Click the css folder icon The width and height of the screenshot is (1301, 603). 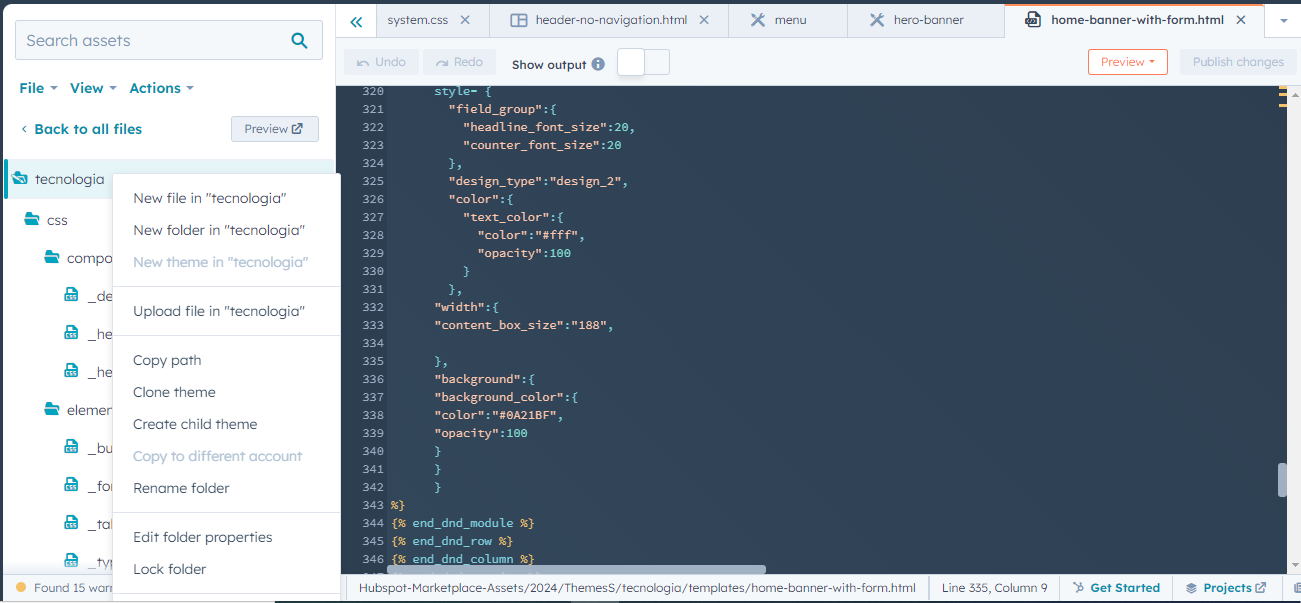point(32,219)
